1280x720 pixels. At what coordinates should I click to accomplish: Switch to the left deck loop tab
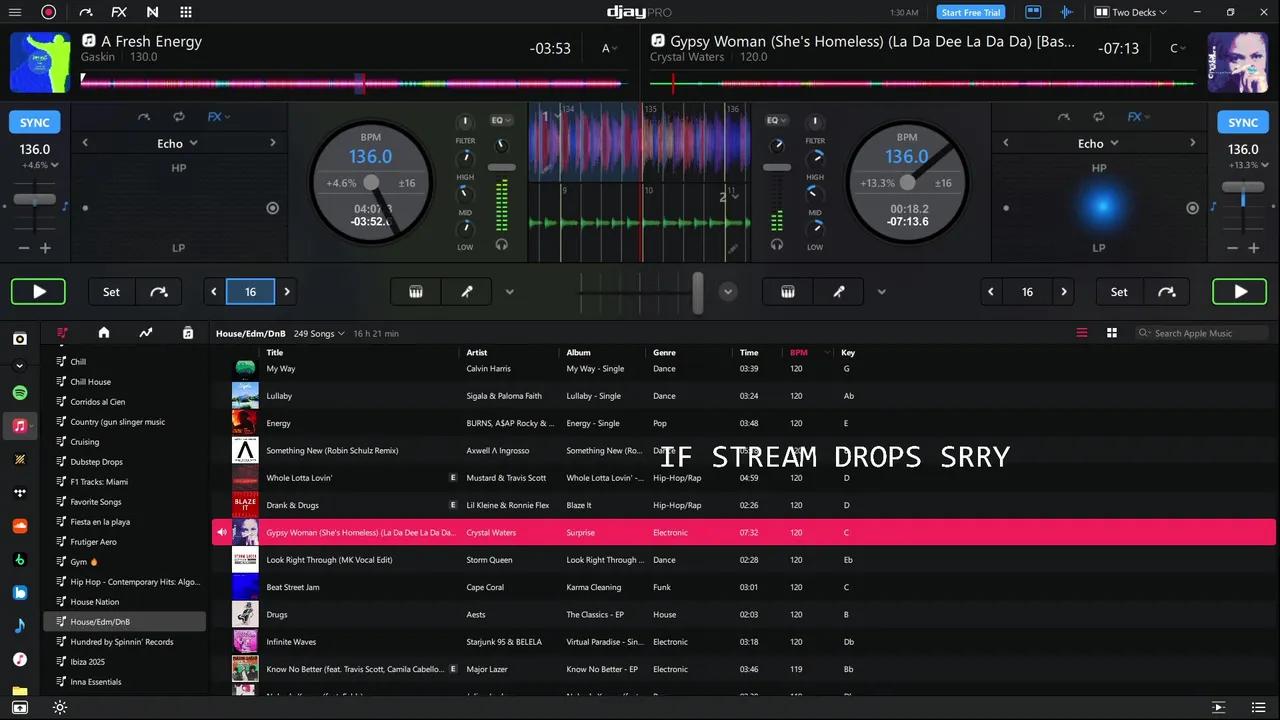[x=179, y=117]
